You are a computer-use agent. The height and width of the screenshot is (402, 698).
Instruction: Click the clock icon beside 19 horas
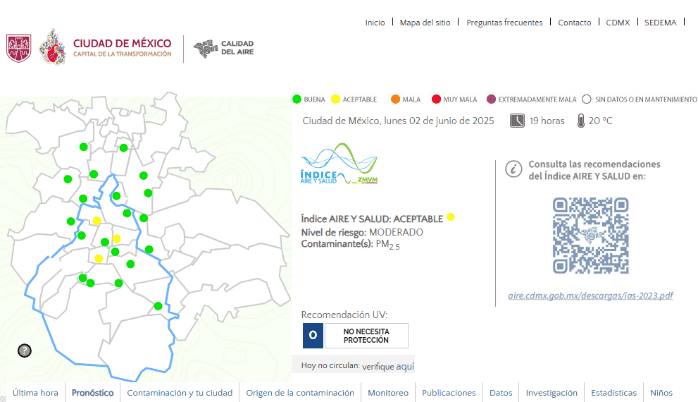tap(516, 121)
